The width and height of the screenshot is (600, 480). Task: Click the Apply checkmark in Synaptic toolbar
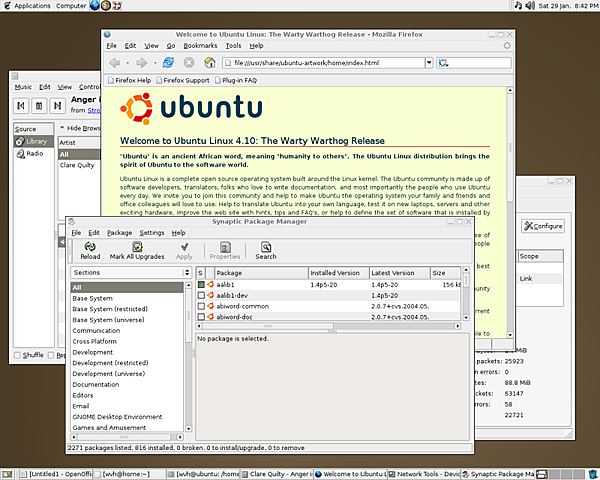(x=184, y=247)
